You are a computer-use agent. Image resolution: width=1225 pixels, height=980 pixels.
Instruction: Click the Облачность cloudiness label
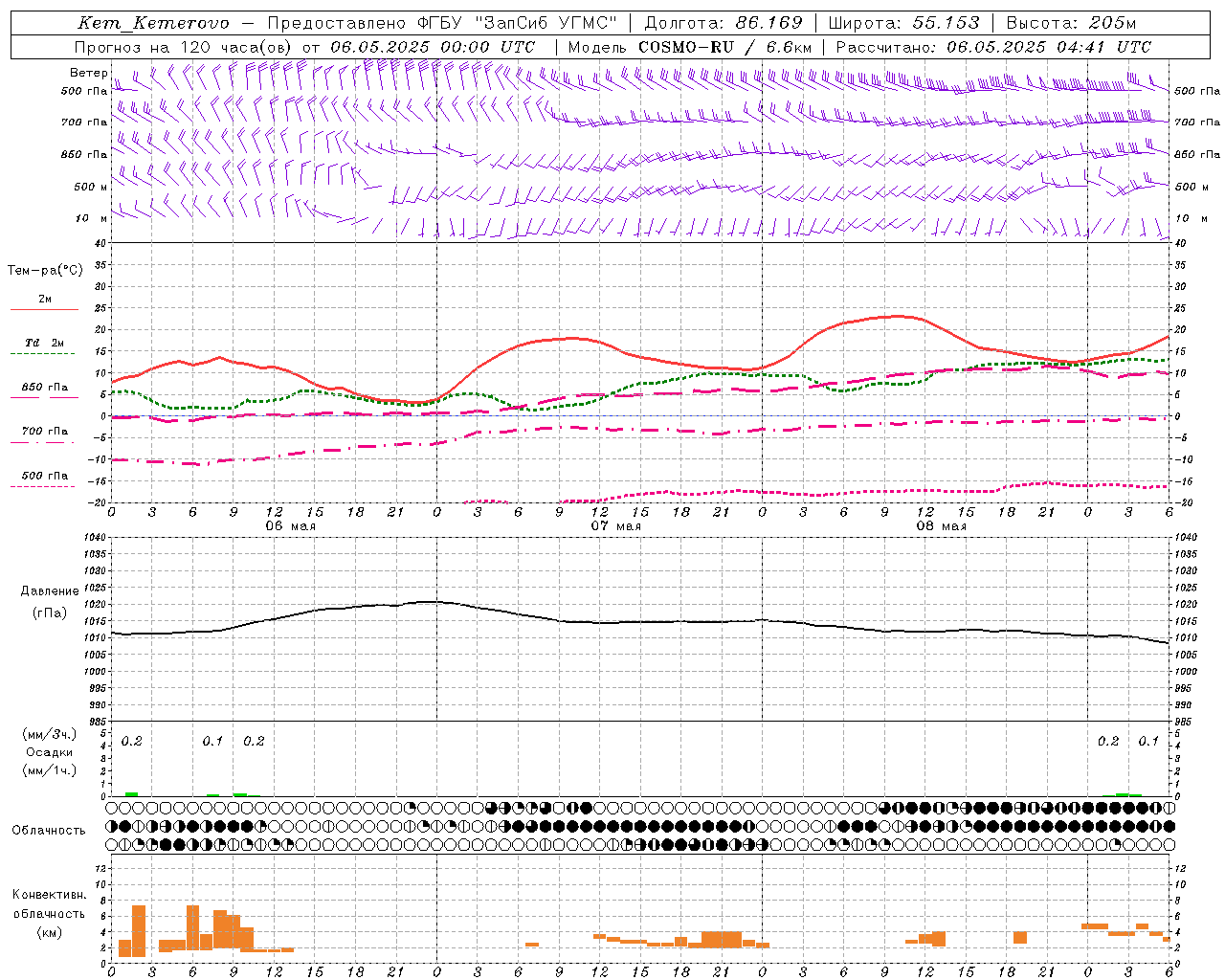pyautogui.click(x=49, y=830)
